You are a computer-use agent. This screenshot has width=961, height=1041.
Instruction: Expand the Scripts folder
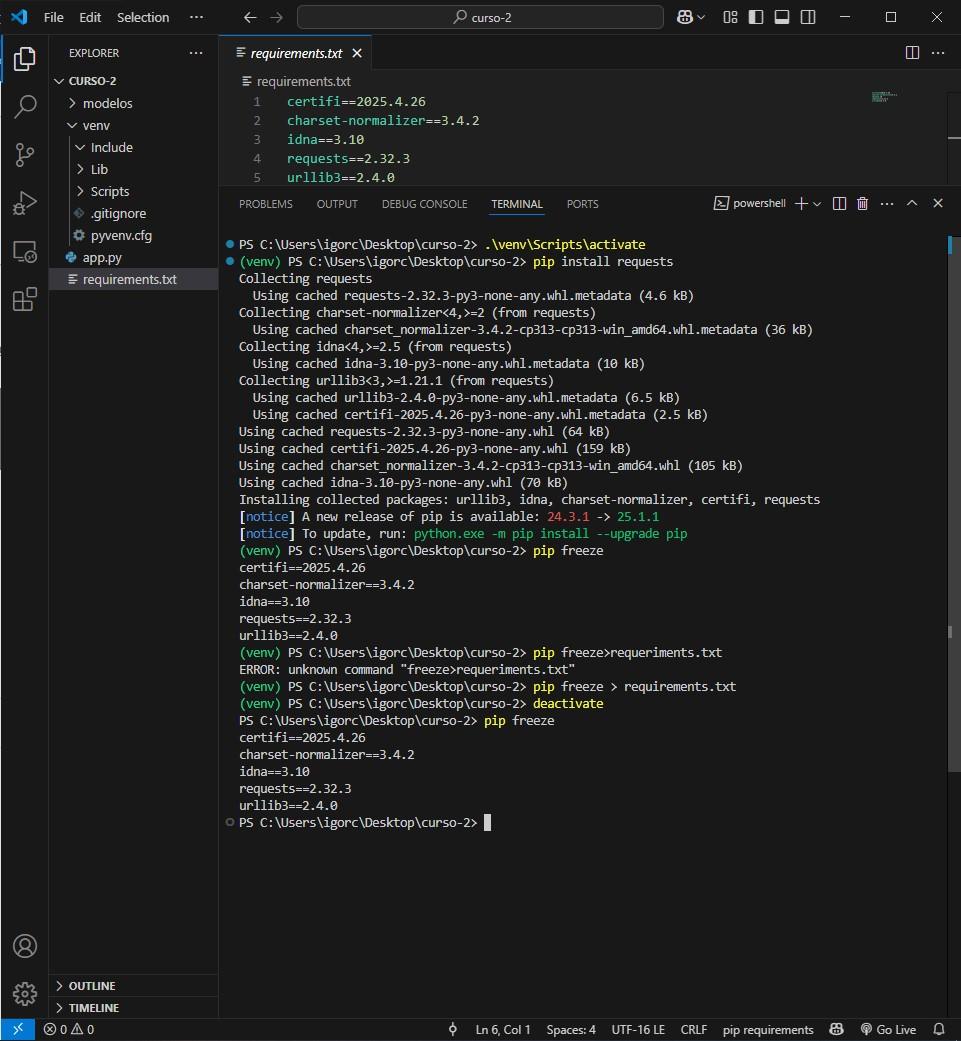134,191
